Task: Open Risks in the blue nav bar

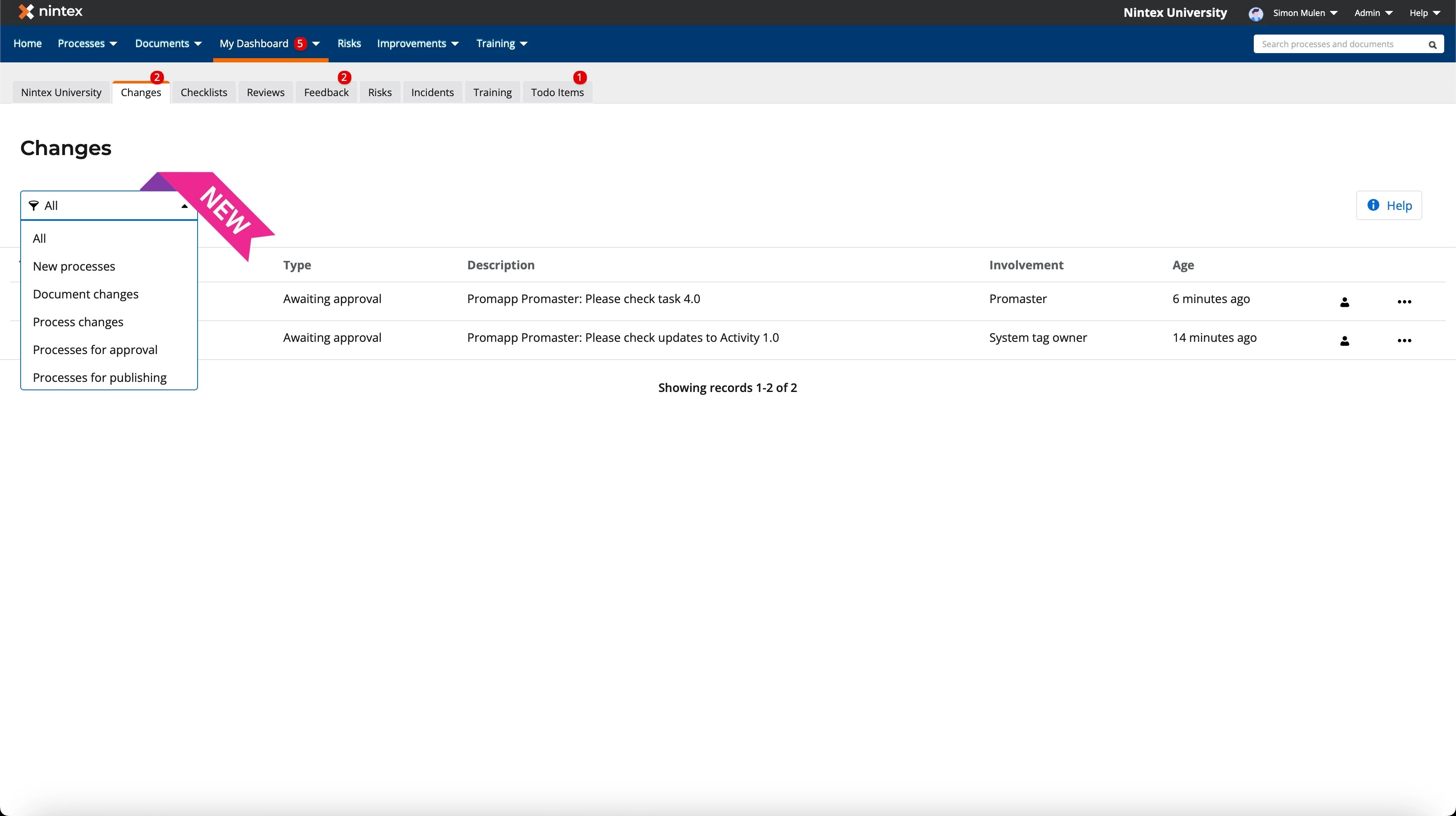Action: click(349, 43)
